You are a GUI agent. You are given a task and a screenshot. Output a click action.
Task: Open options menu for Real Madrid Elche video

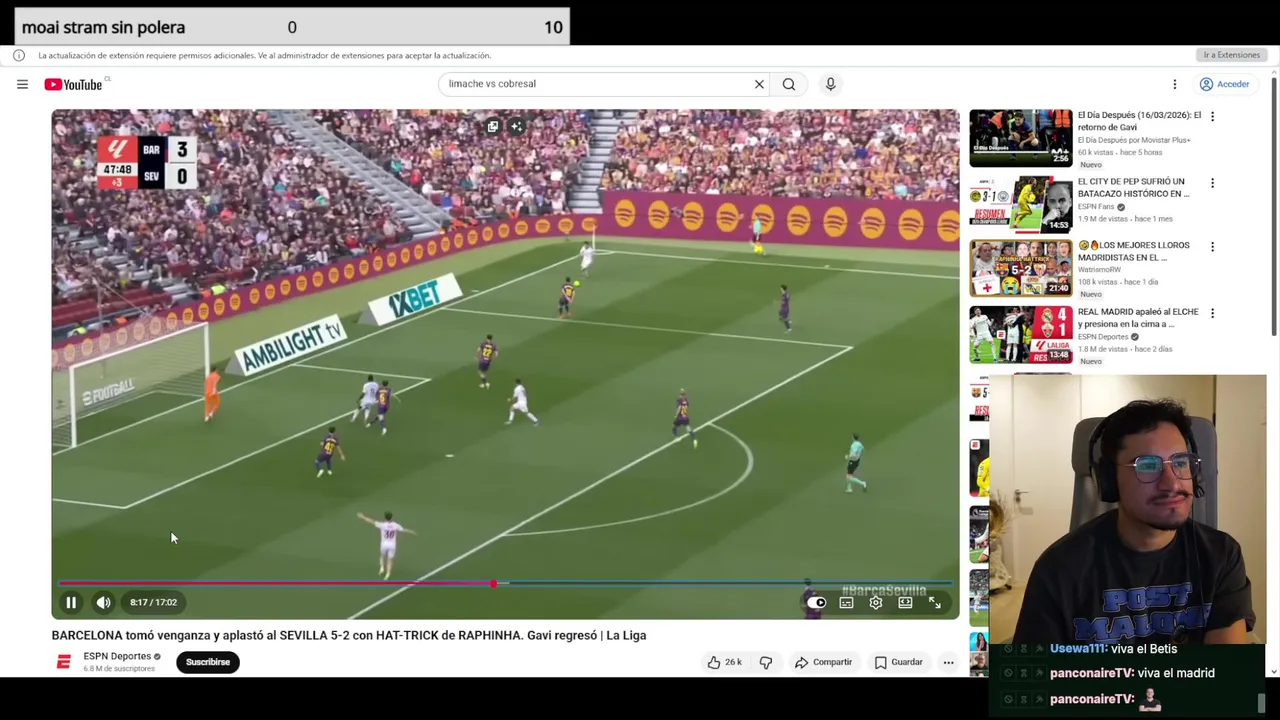pos(1212,314)
